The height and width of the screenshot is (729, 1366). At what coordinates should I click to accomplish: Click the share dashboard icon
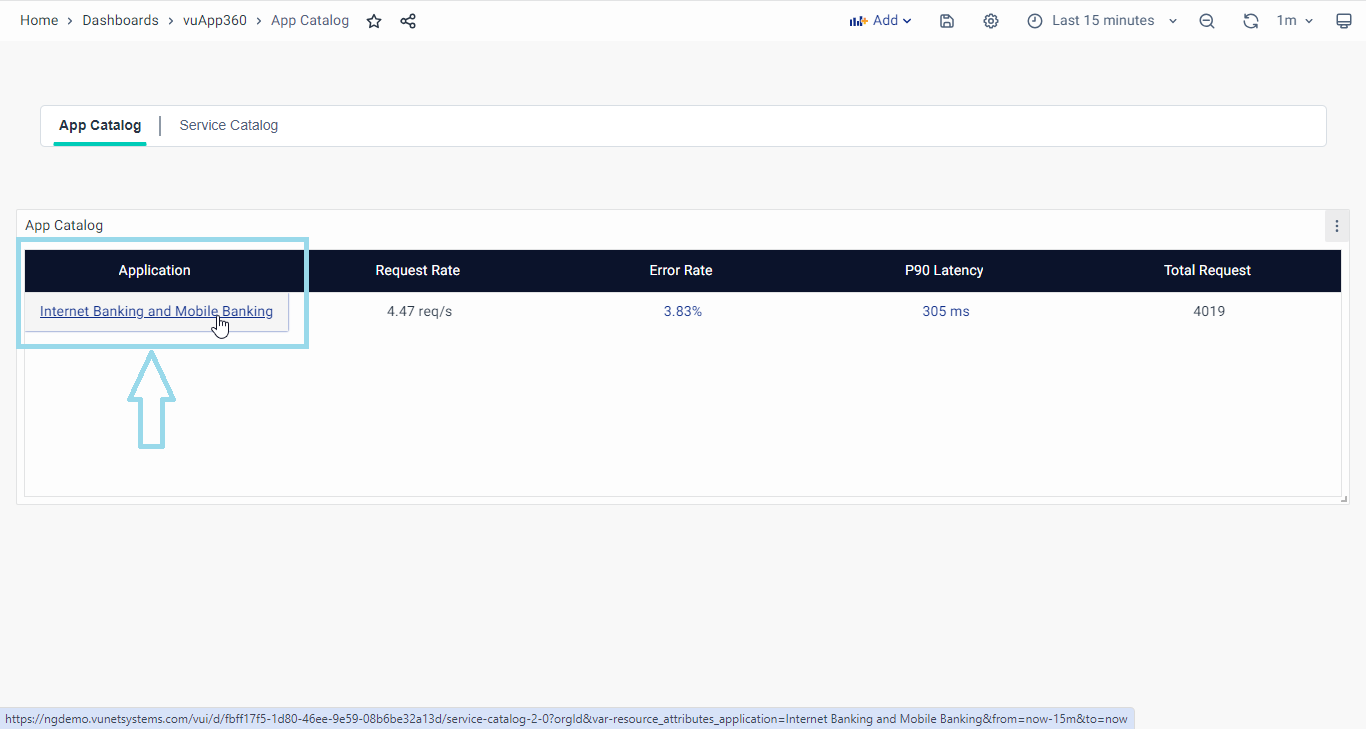click(x=408, y=21)
